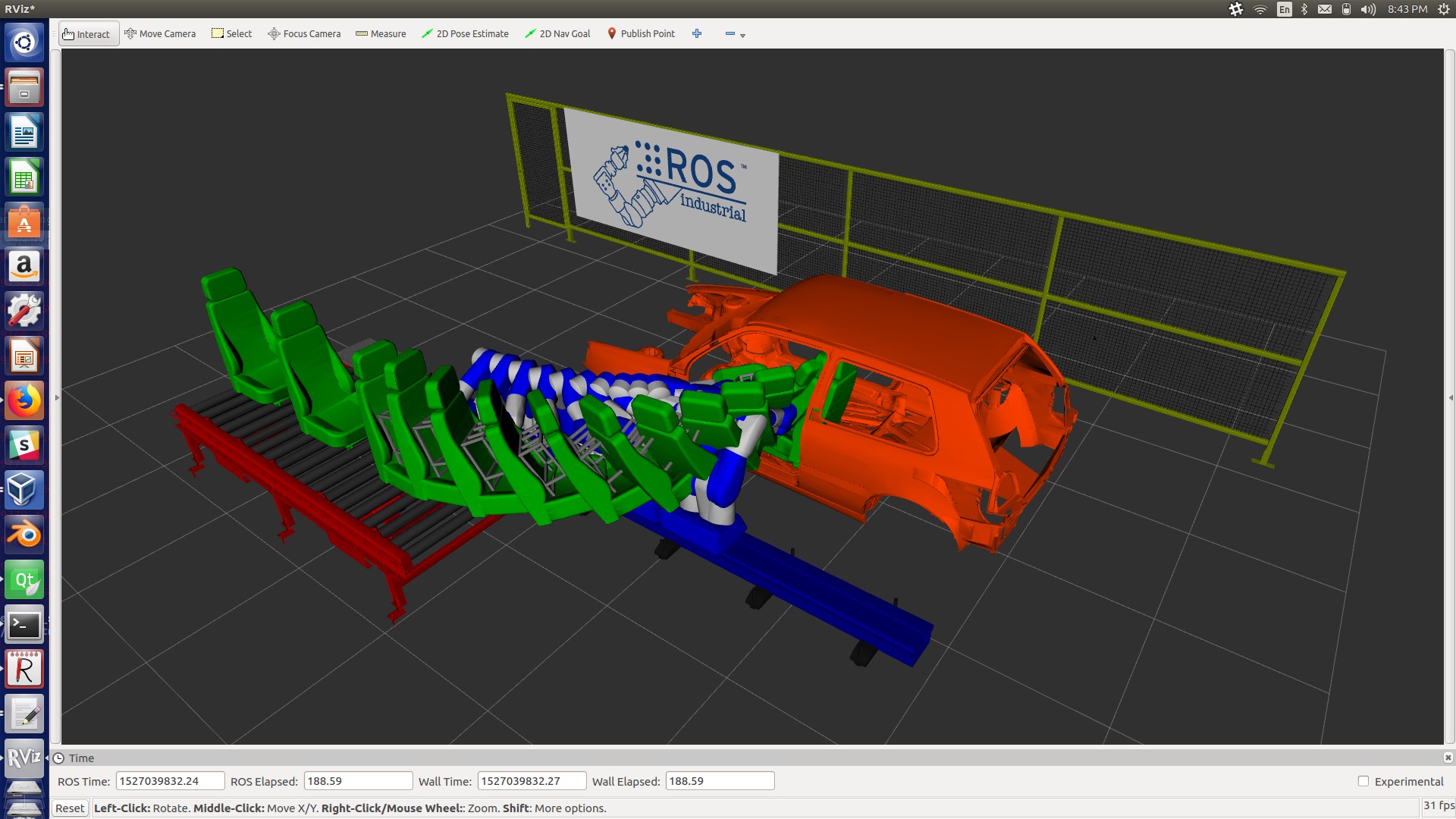Open the En keyboard layout indicator

pos(1284,9)
